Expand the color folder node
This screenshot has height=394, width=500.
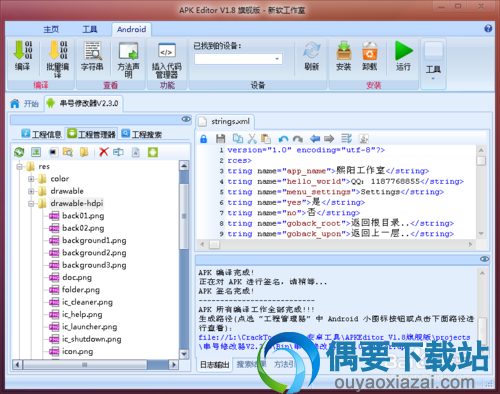coord(31,179)
